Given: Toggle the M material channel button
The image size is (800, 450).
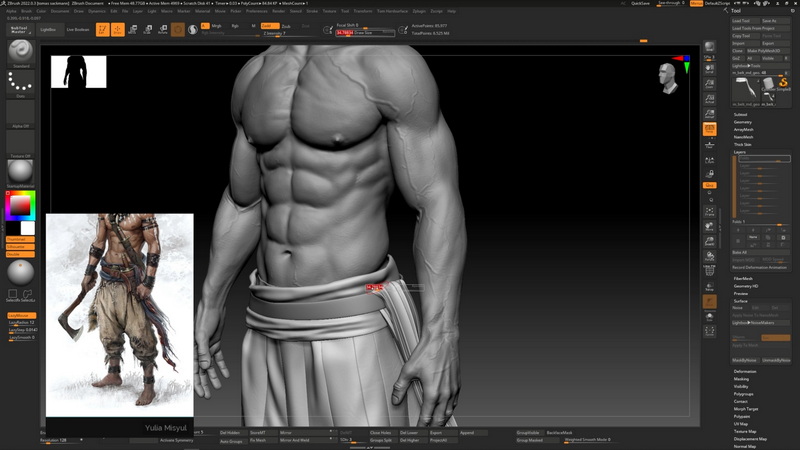Looking at the screenshot, I should click(254, 26).
